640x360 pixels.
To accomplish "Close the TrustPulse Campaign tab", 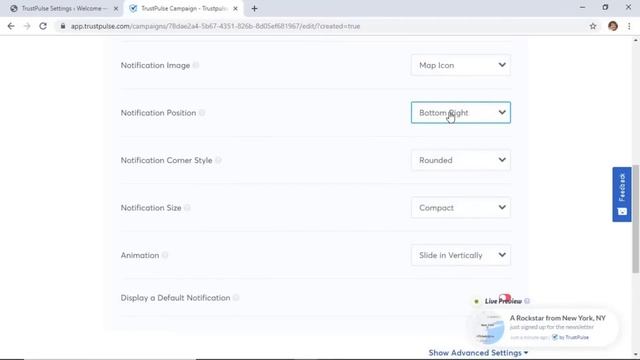I will 235,8.
